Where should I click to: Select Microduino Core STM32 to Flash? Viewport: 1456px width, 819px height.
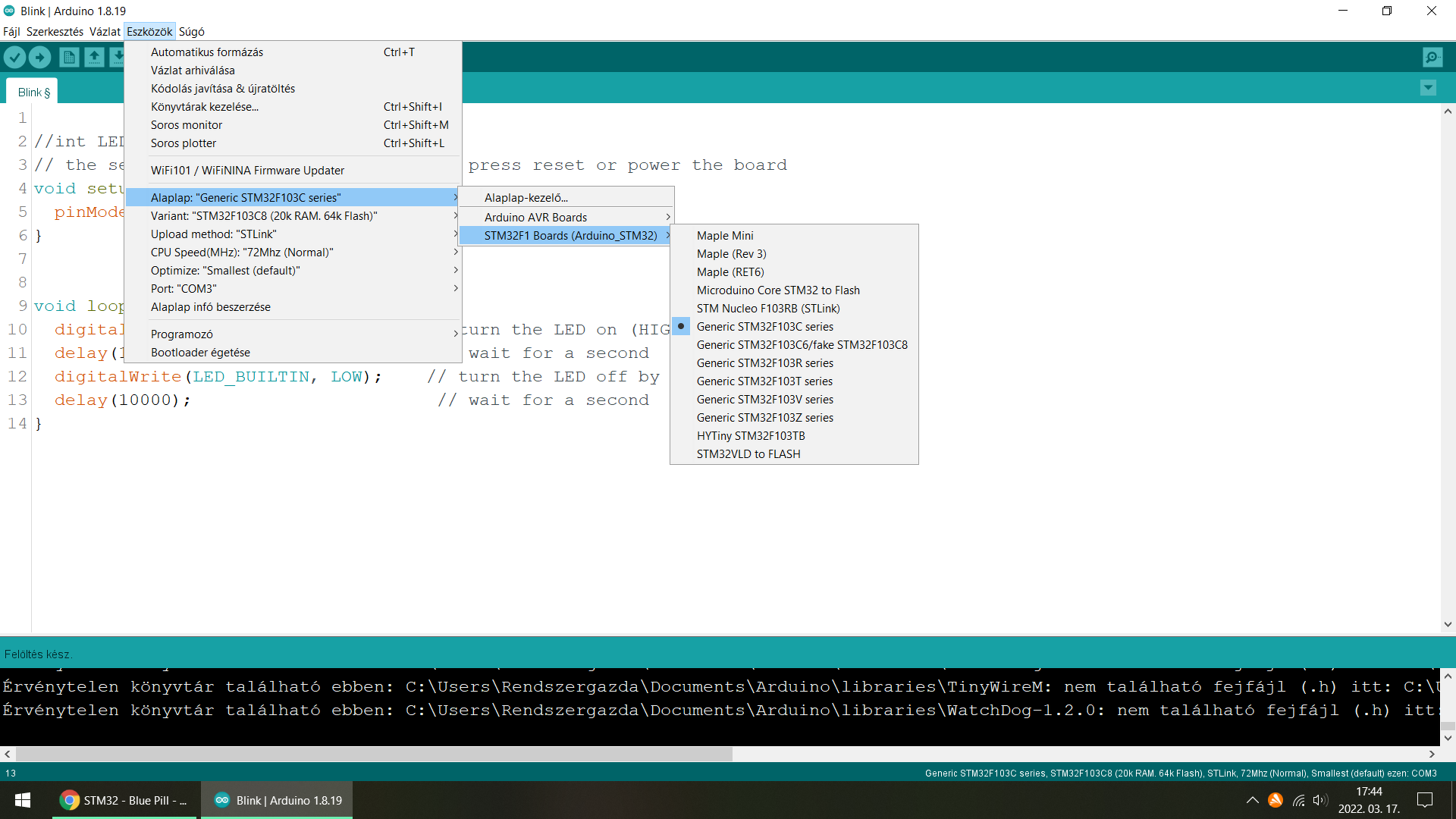coord(794,290)
